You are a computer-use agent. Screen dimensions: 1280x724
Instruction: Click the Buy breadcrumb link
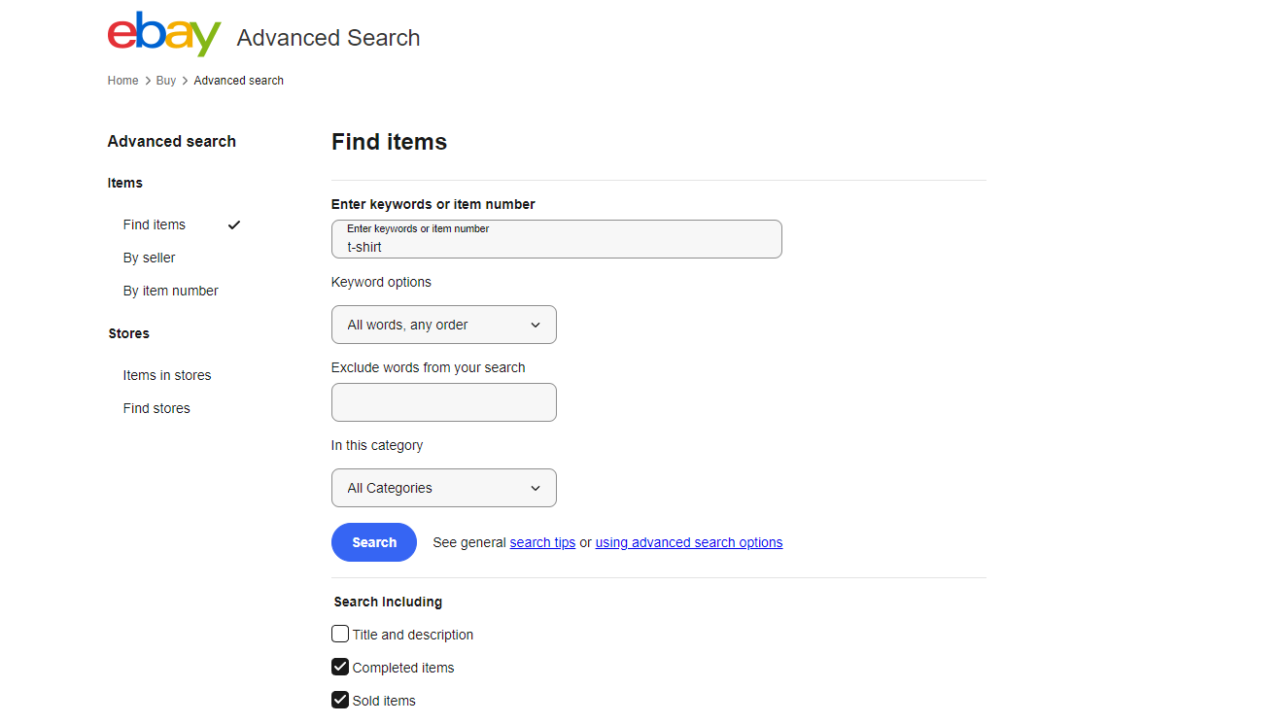(165, 80)
